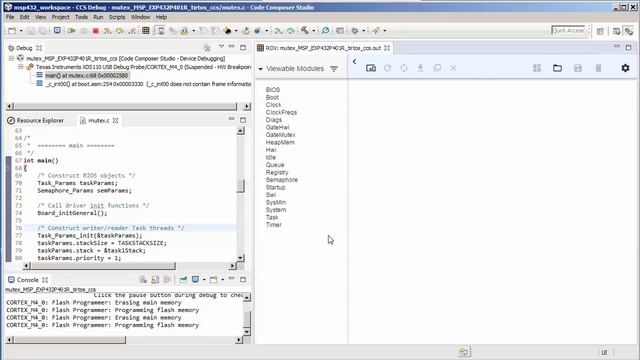Click the Viewable Modules filter icon

coord(334,69)
